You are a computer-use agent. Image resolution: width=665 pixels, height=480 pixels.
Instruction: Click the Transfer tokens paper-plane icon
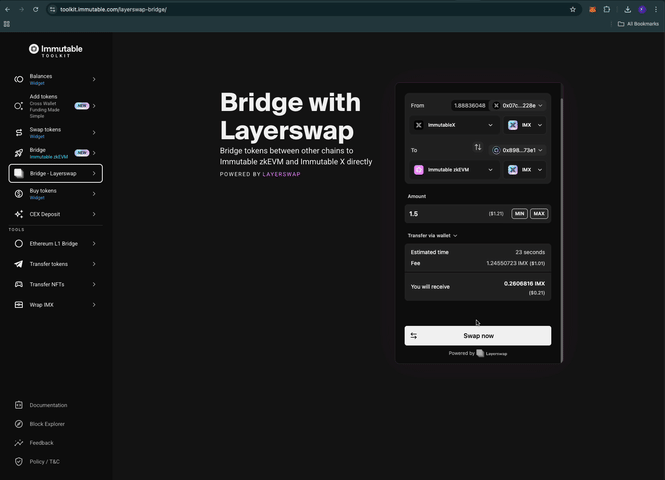(x=19, y=264)
